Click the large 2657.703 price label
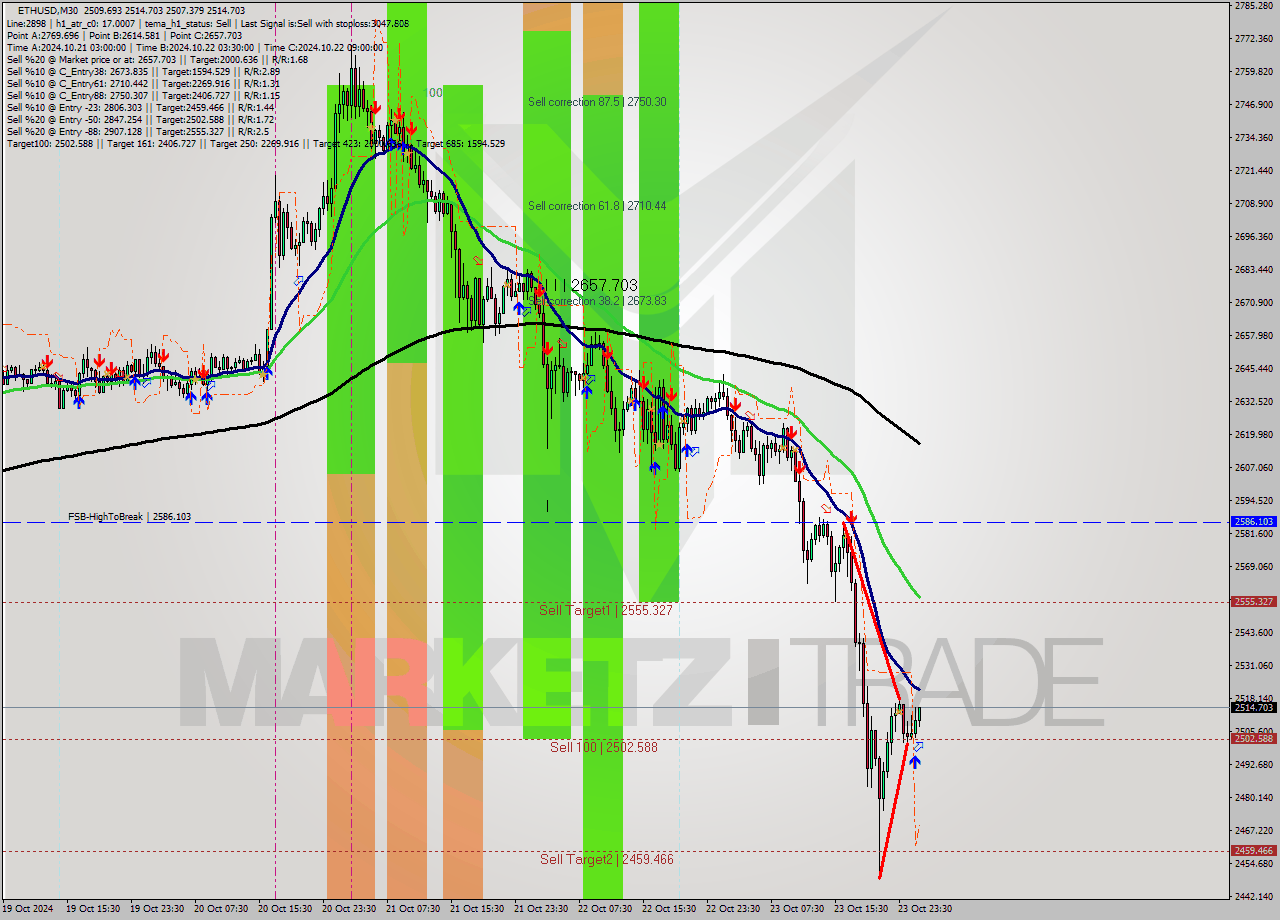Viewport: 1280px width, 920px height. point(603,286)
